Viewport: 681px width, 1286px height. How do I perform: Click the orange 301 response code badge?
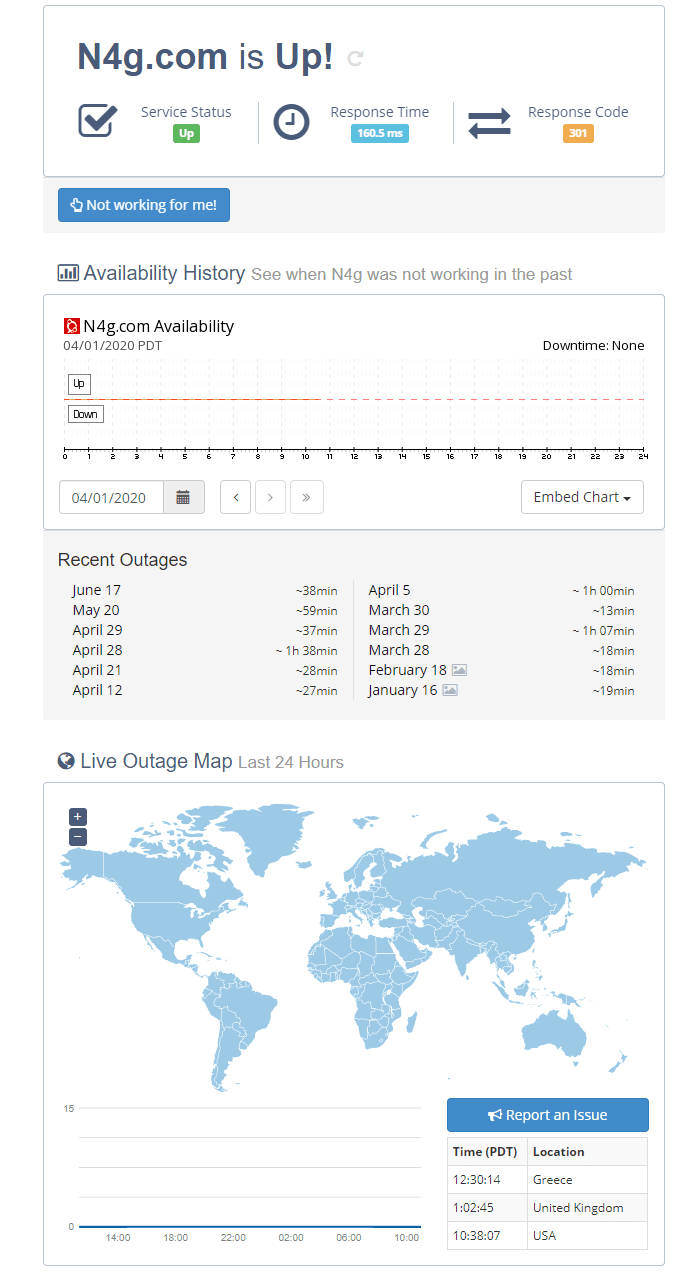click(x=578, y=134)
